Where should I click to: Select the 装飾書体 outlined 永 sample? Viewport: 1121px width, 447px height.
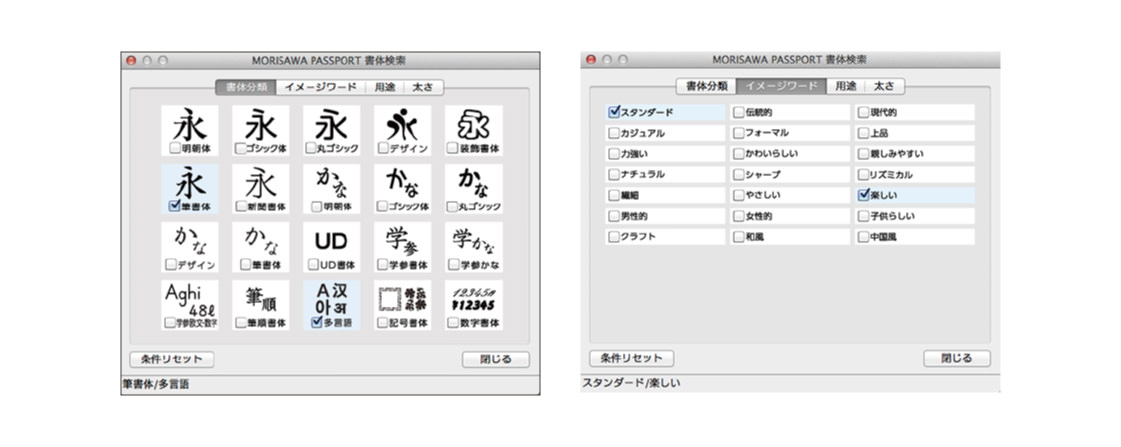coord(473,130)
